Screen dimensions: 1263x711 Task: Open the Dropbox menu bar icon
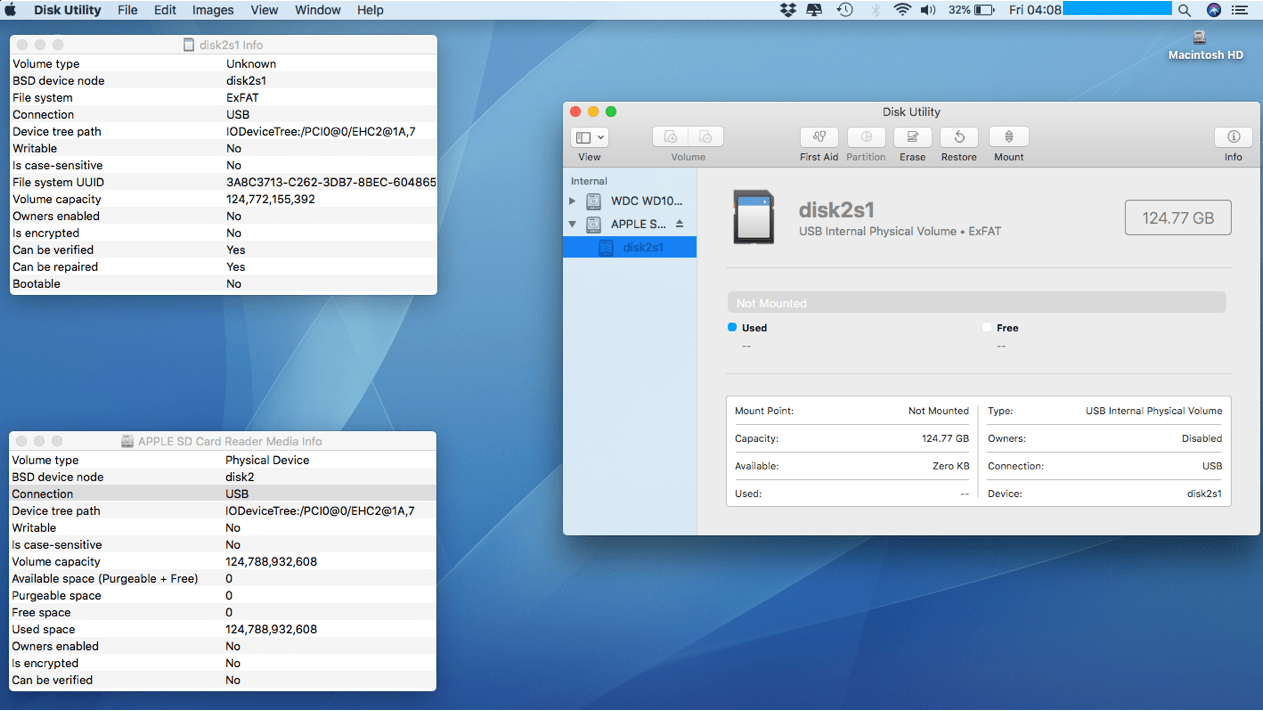(x=787, y=10)
